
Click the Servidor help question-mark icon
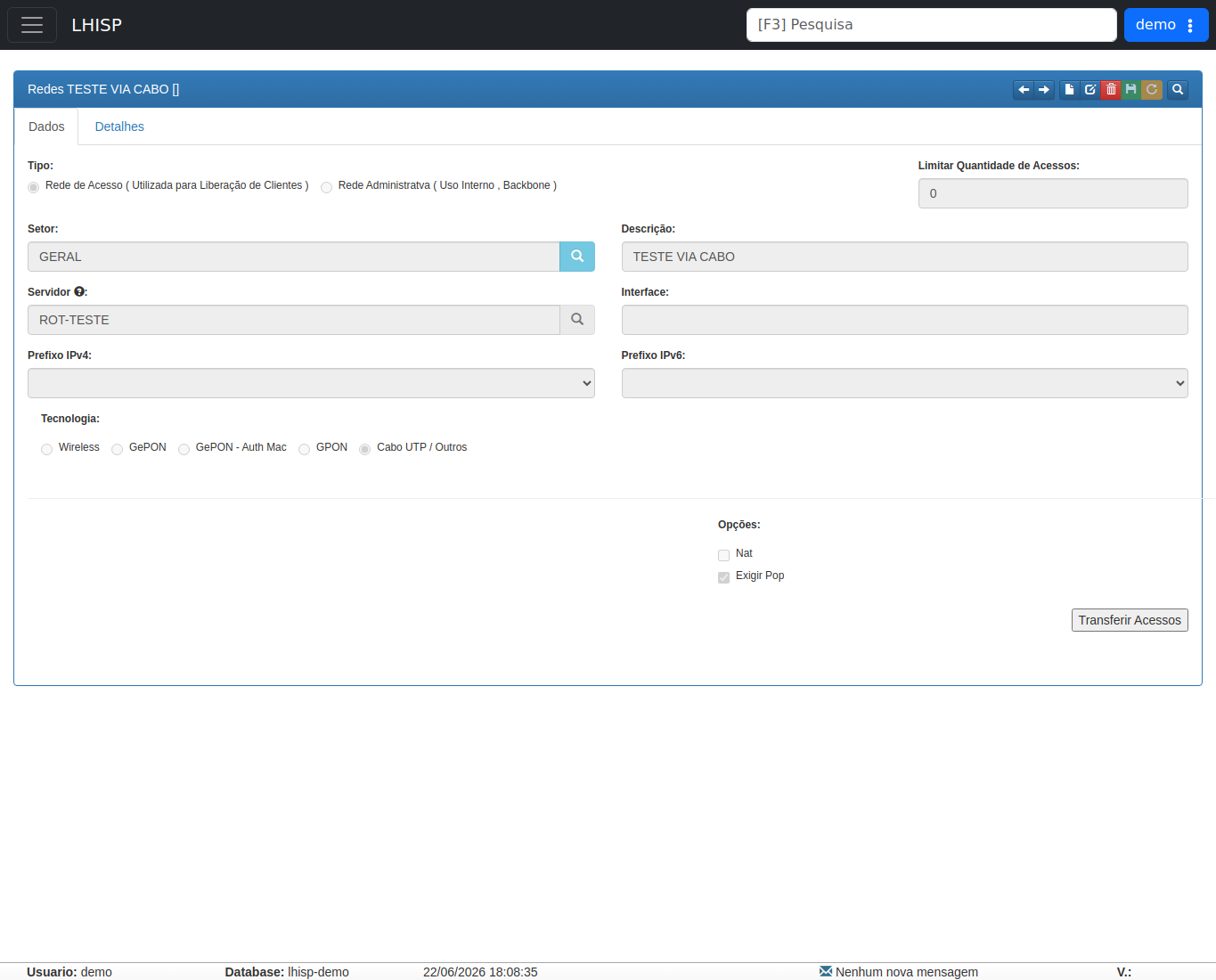(x=79, y=291)
